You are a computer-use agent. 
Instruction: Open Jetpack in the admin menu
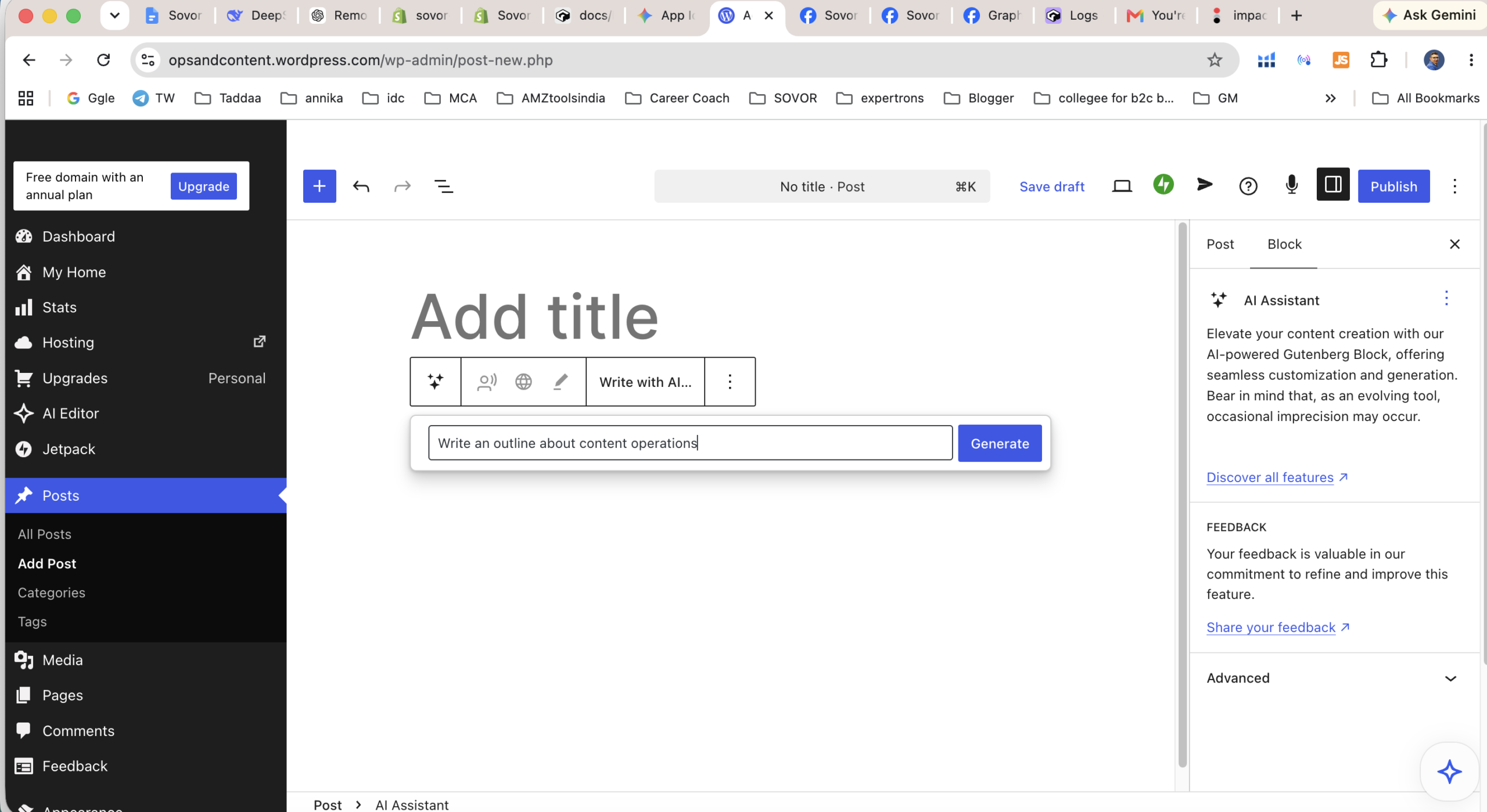point(69,449)
